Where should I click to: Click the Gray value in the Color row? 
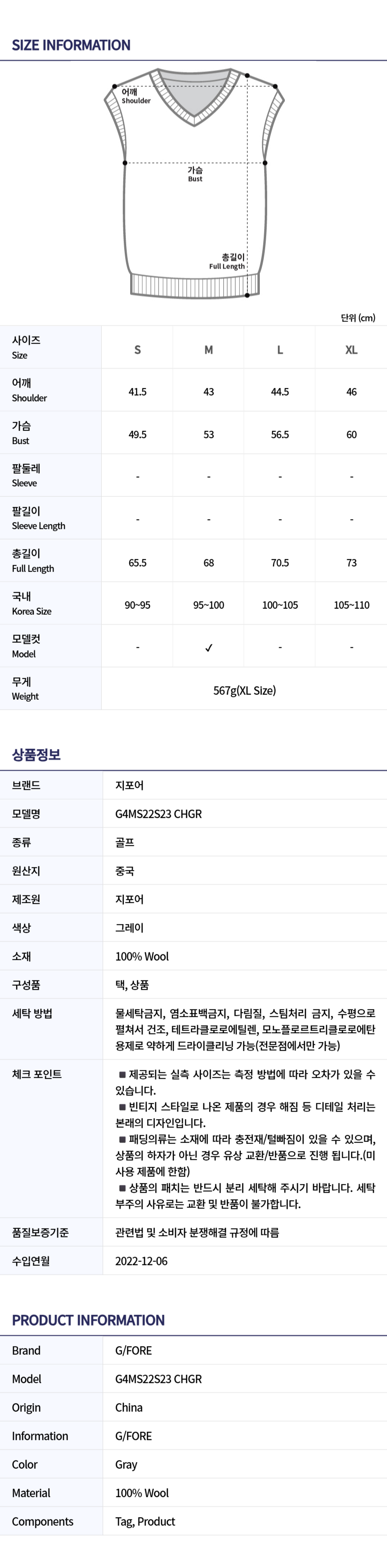(126, 1464)
